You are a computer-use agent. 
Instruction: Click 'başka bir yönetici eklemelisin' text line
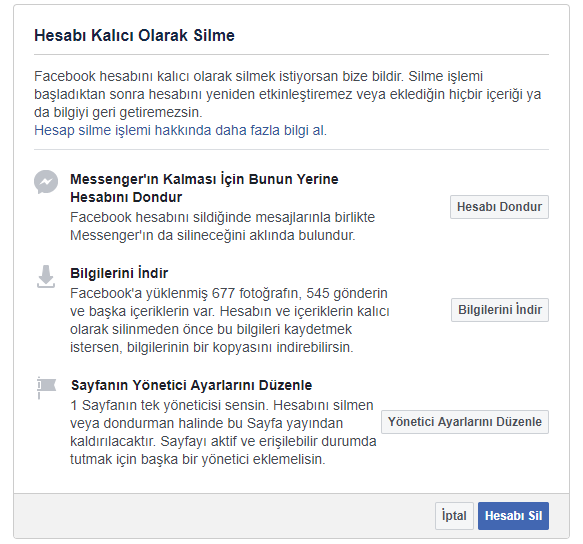coord(197,460)
